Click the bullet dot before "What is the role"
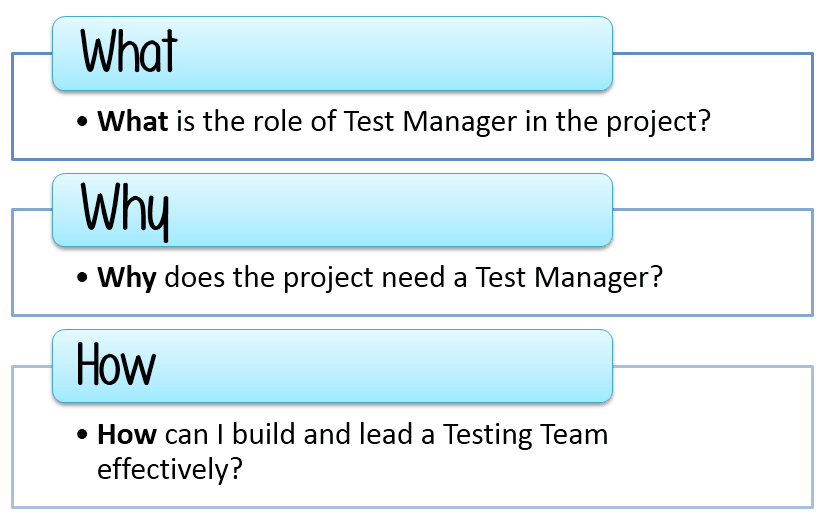 (82, 122)
